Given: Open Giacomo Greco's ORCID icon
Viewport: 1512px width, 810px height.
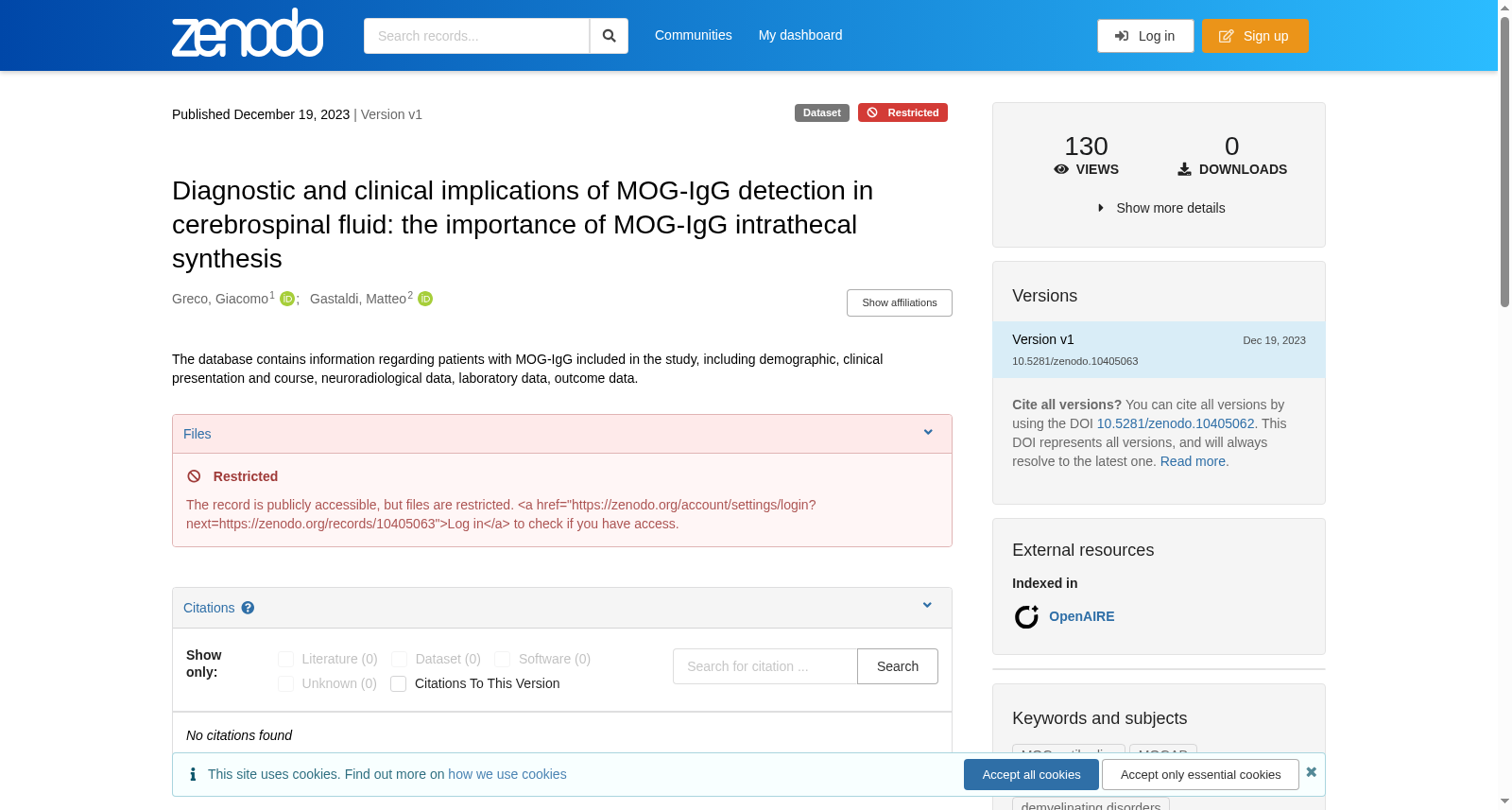Looking at the screenshot, I should coord(287,299).
